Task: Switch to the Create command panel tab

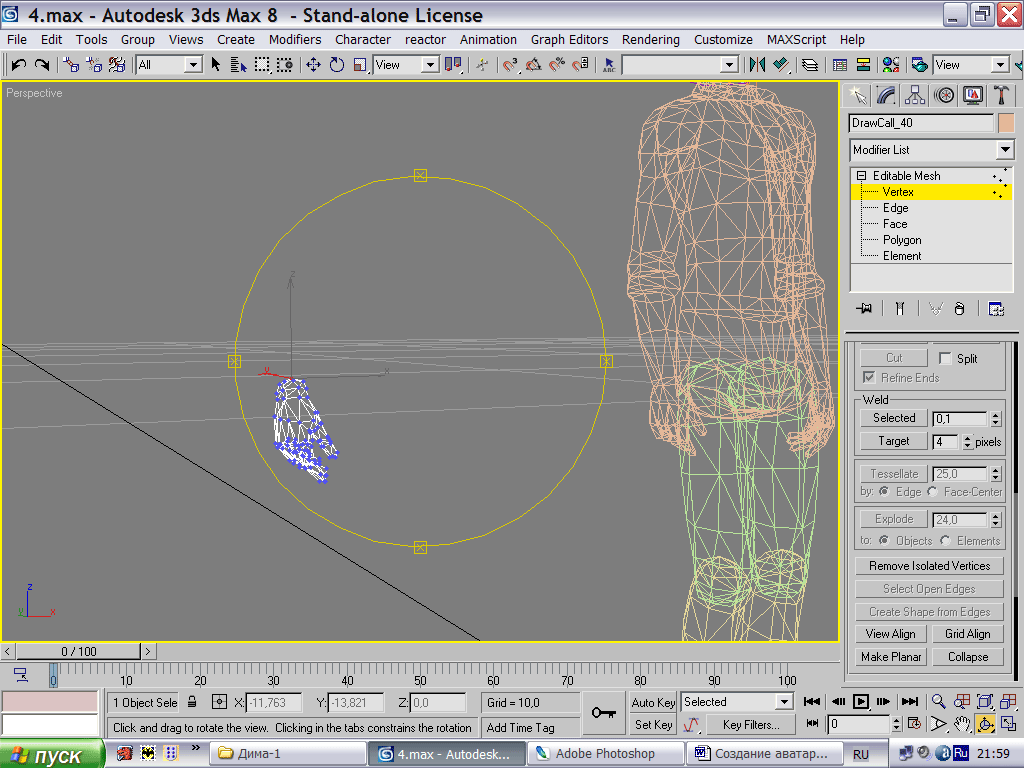Action: coord(857,96)
